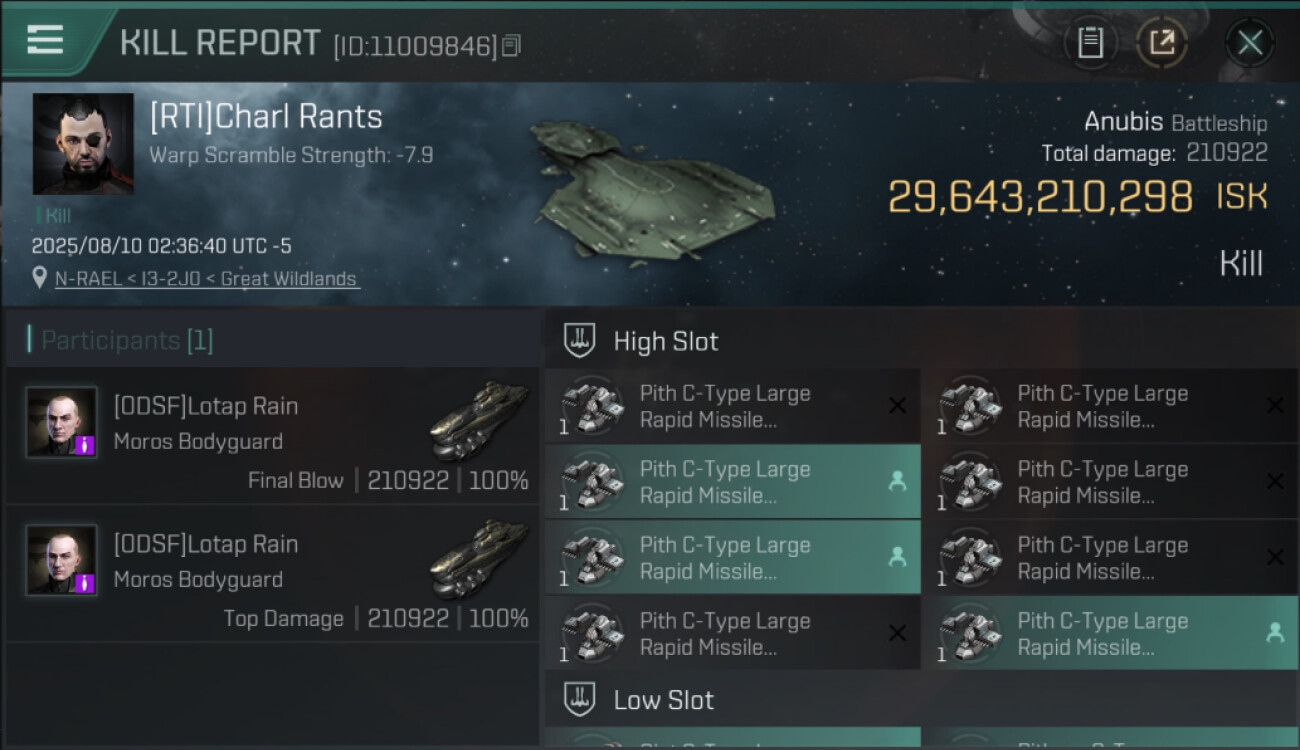Close the Kill Report panel

[x=1249, y=43]
